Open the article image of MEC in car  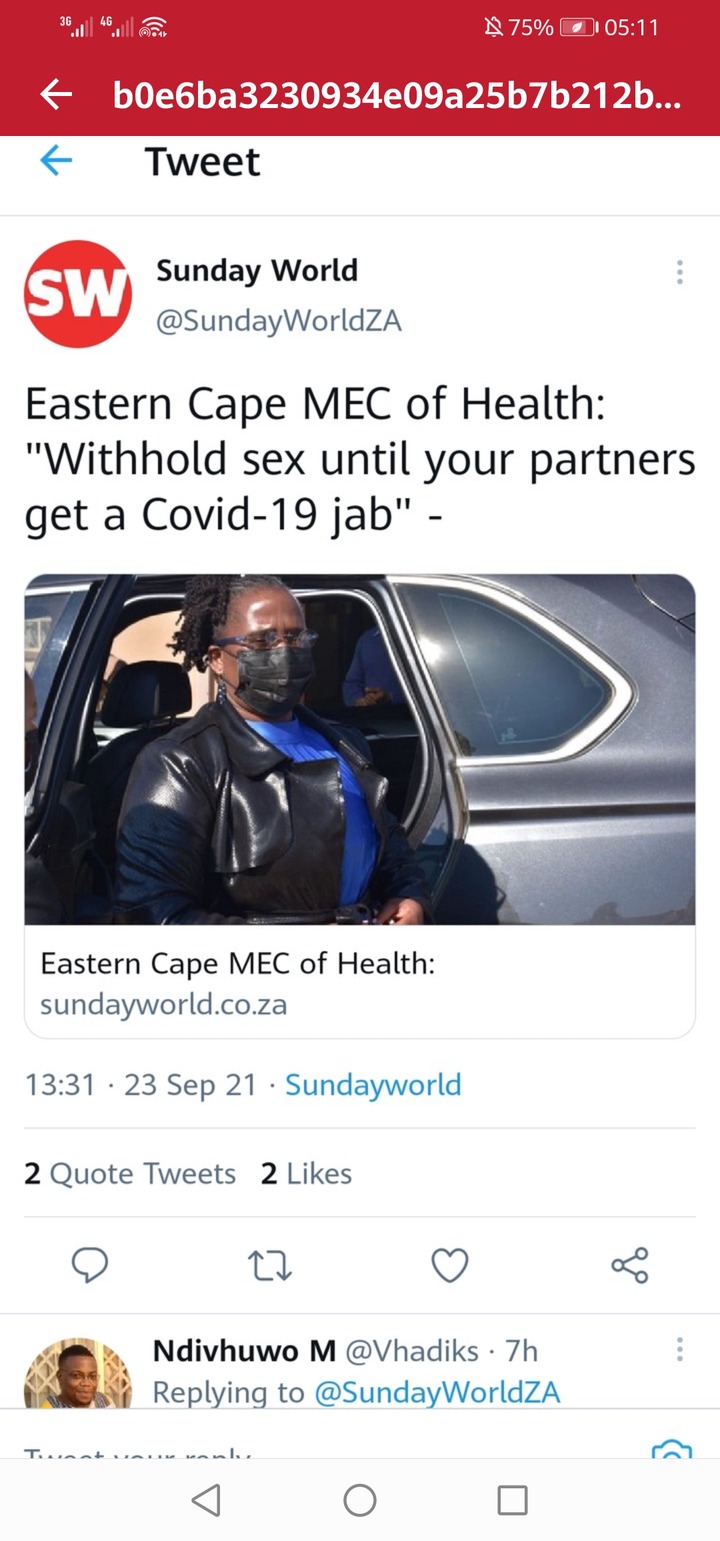click(360, 749)
